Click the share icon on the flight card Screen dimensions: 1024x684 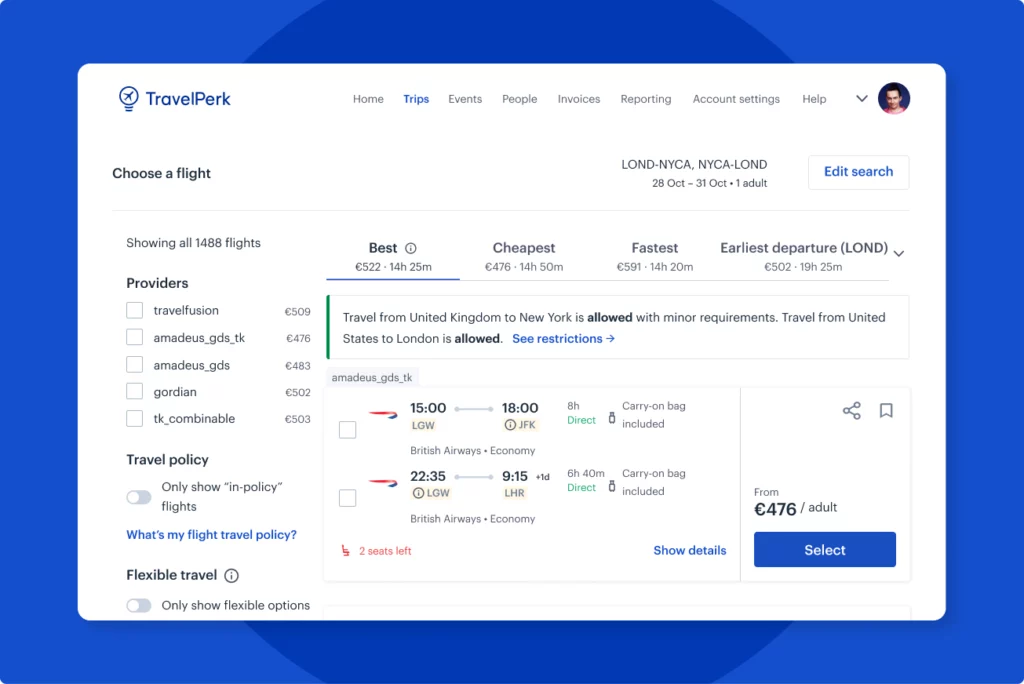pos(851,410)
